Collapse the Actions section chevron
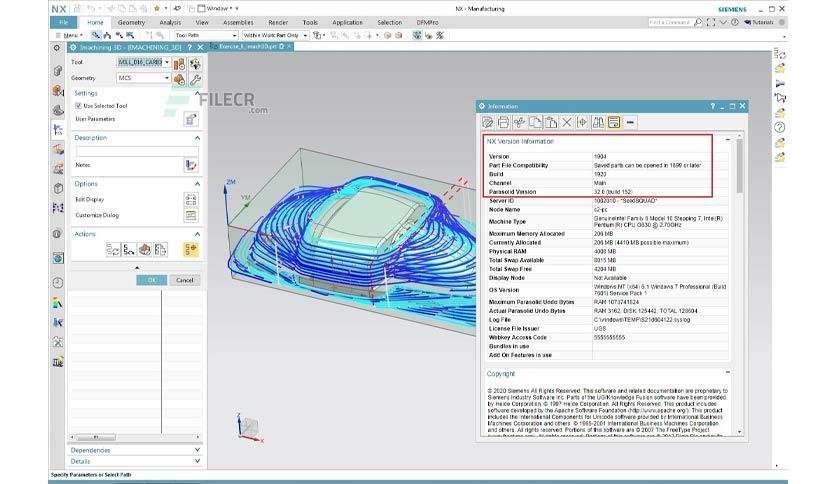This screenshot has width=836, height=484. (197, 234)
